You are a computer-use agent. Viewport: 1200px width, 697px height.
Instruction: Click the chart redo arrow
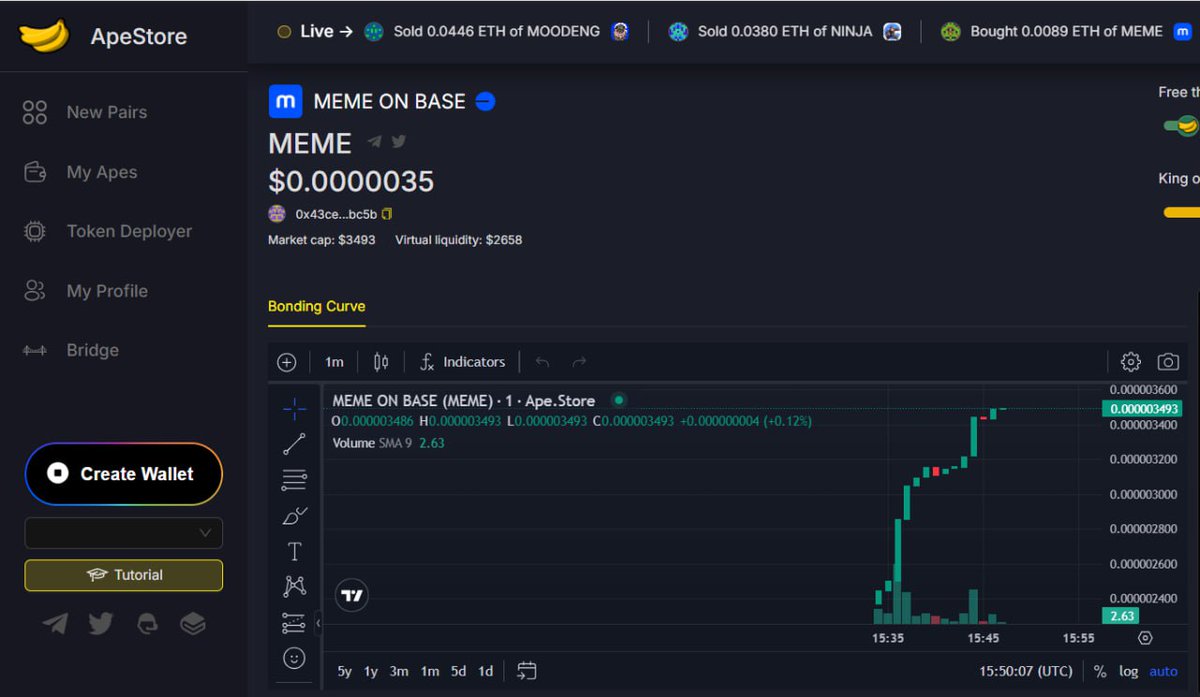click(x=579, y=362)
